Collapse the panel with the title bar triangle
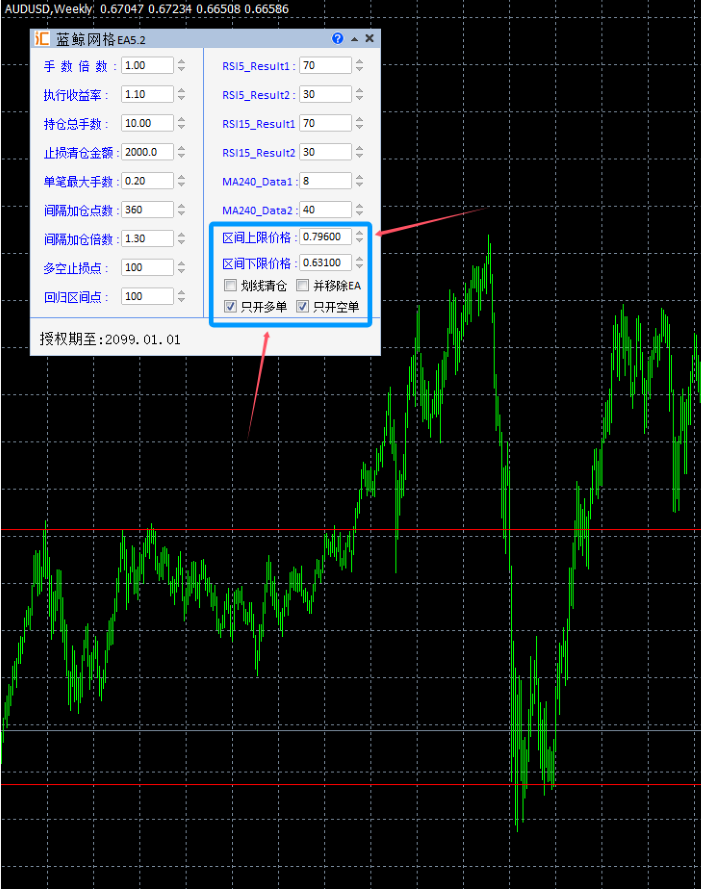This screenshot has height=889, width=701. tap(354, 39)
